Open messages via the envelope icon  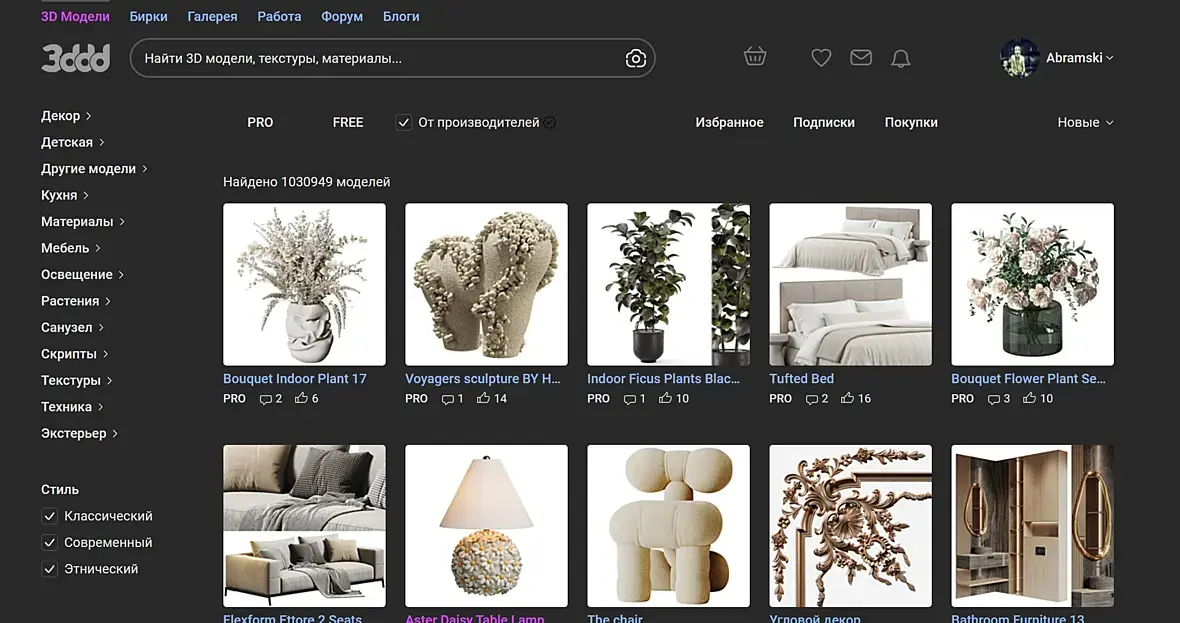pyautogui.click(x=861, y=57)
